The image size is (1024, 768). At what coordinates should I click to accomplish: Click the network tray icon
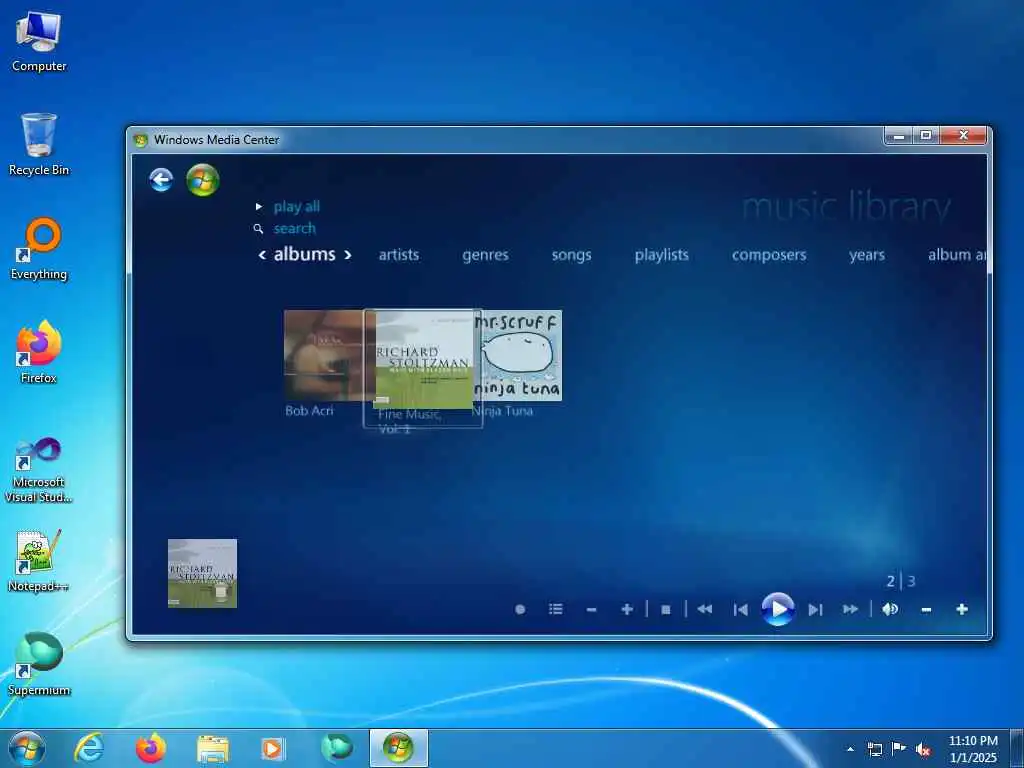[874, 749]
